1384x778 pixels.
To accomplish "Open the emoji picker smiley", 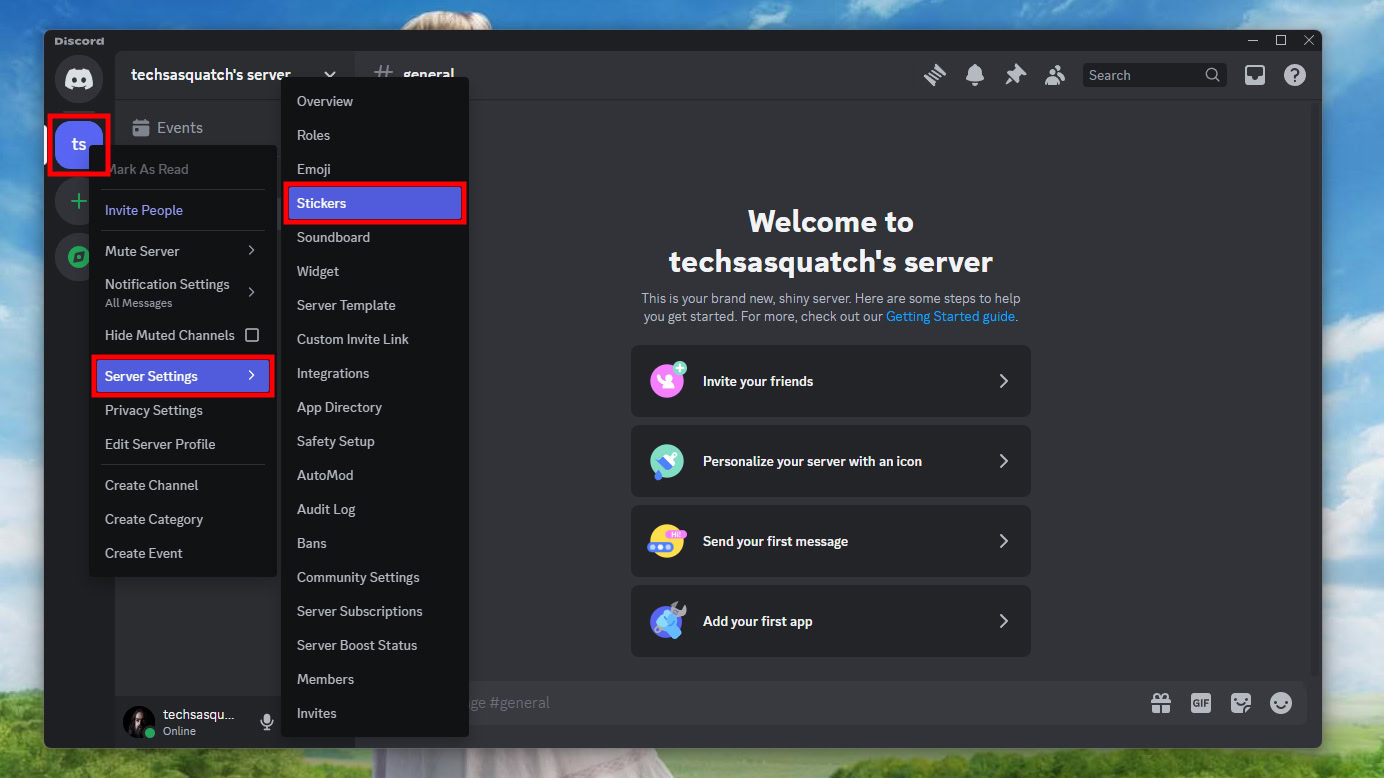I will pyautogui.click(x=1281, y=703).
